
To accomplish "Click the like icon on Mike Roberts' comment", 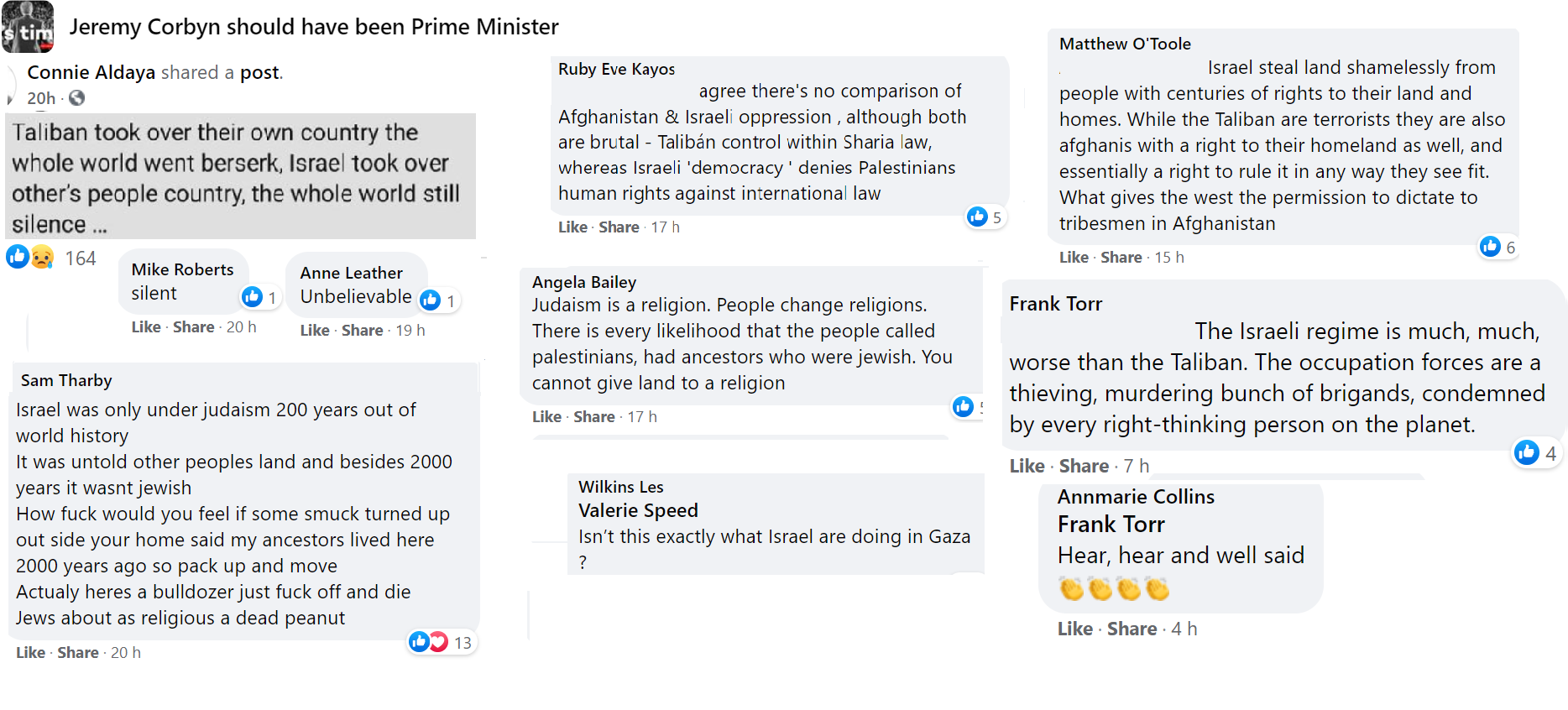I will [252, 296].
